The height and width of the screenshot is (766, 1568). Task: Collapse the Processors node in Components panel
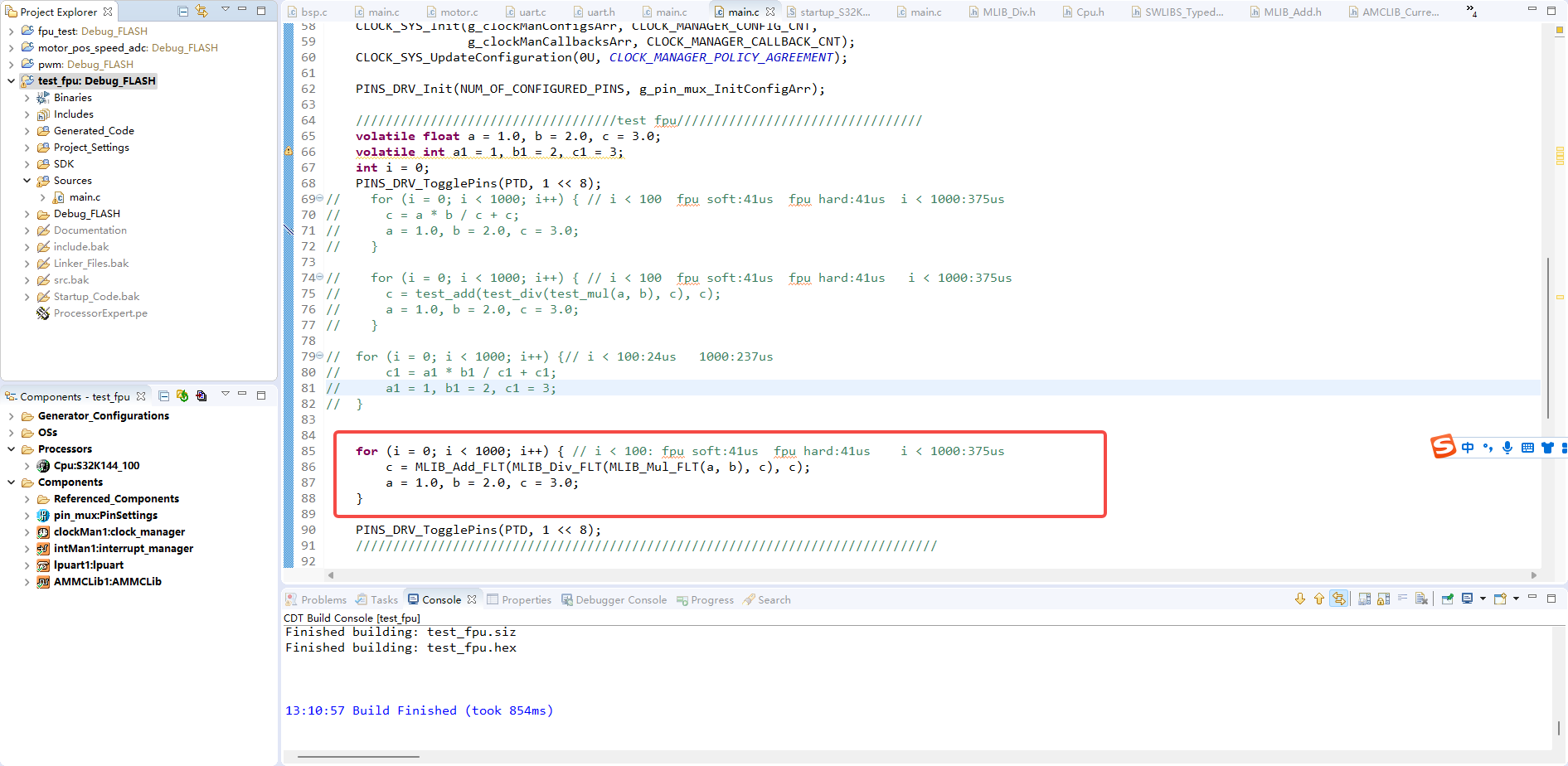click(9, 448)
